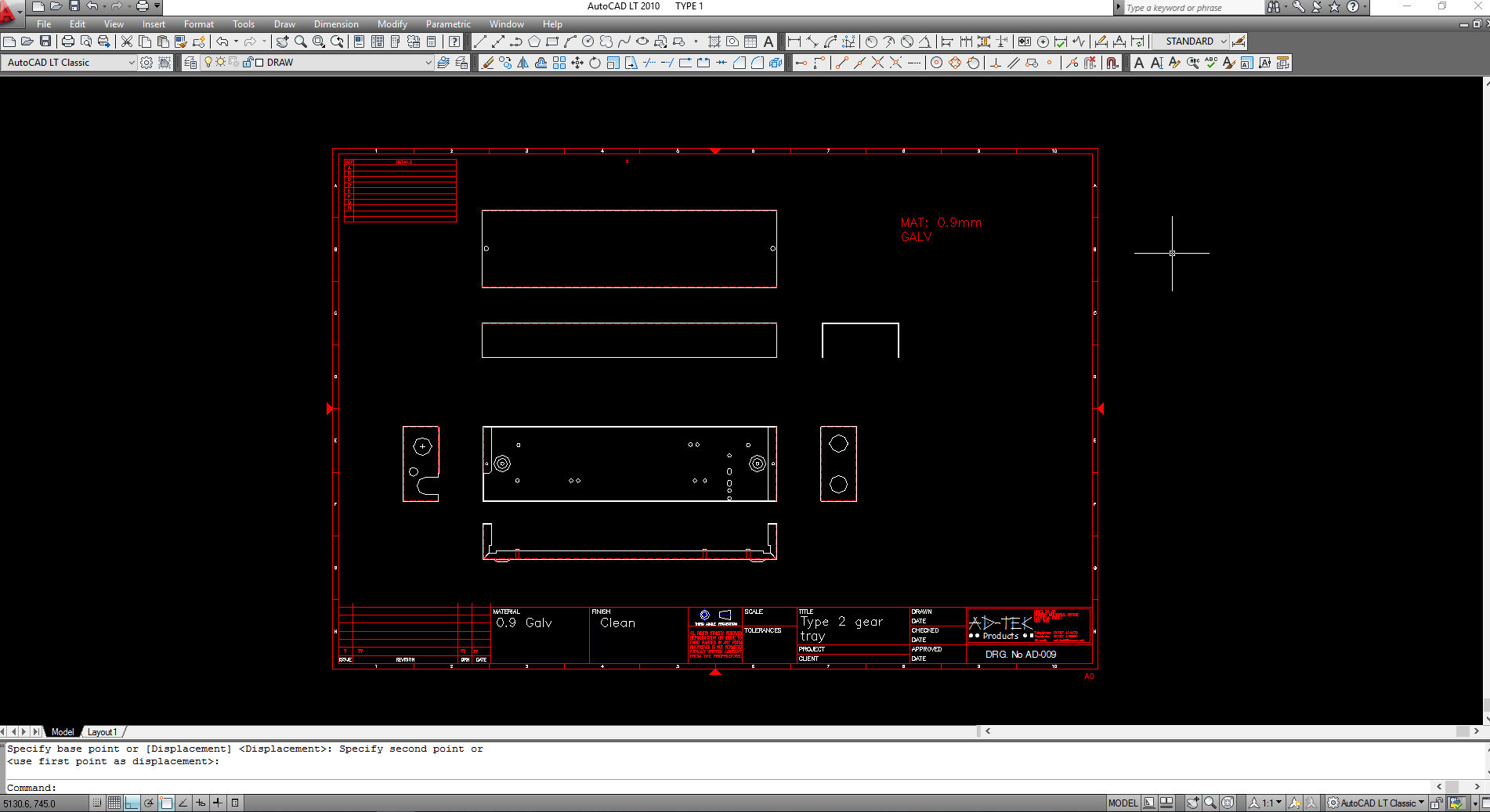Select the Line draw tool

pyautogui.click(x=480, y=42)
